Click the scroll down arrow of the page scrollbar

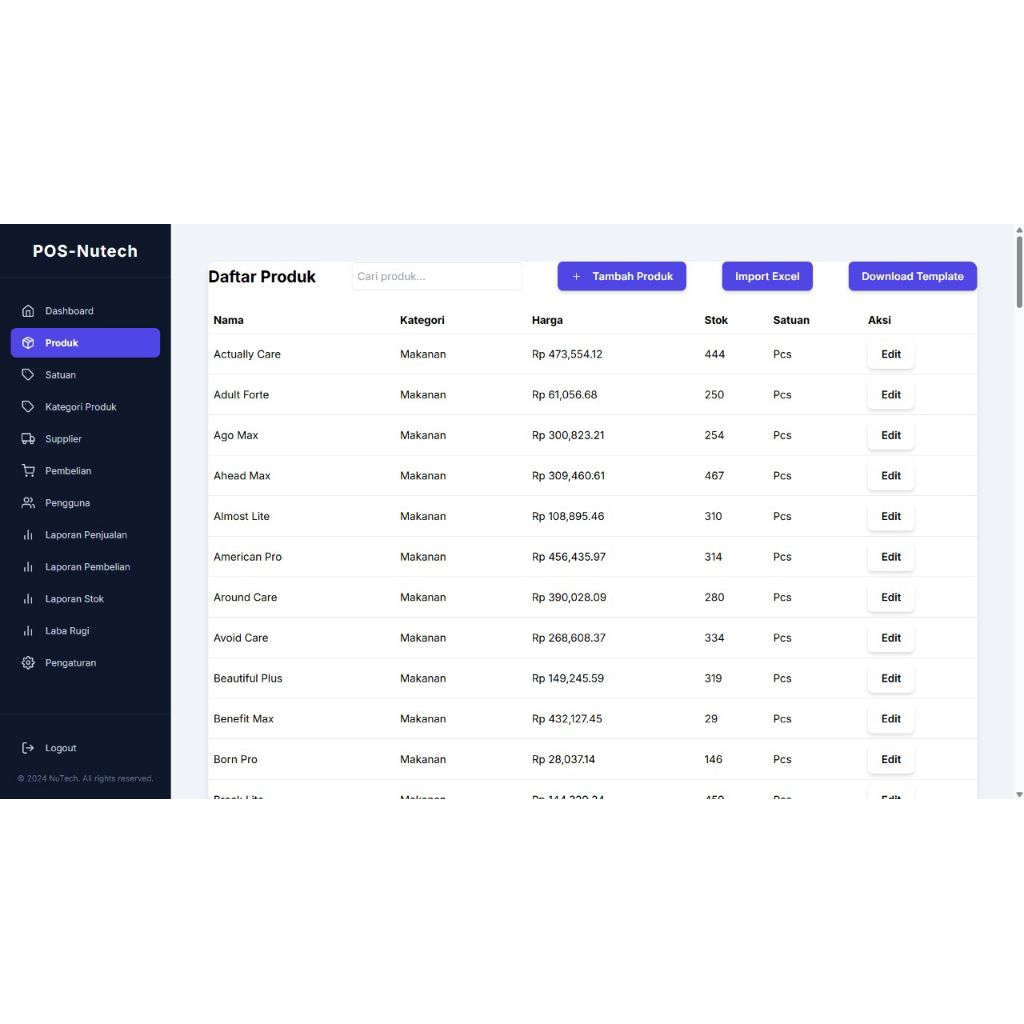(x=1019, y=794)
